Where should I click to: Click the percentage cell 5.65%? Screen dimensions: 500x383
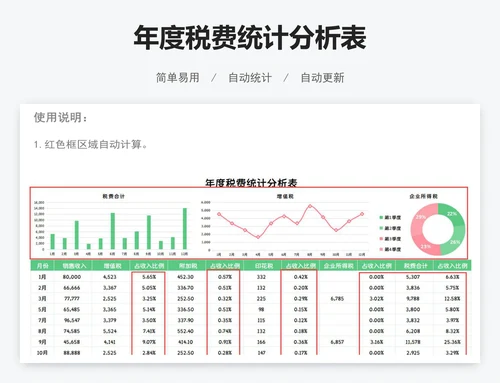coord(149,277)
